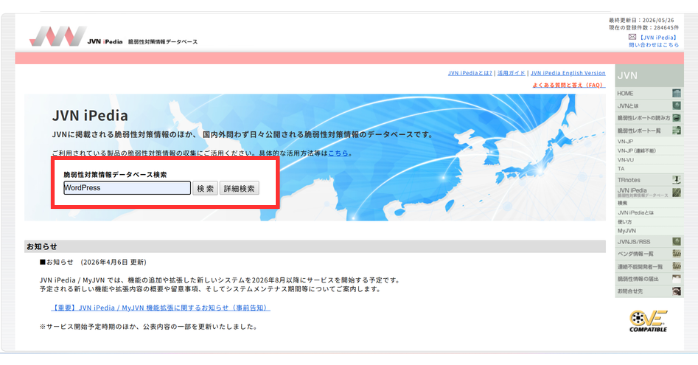Screen dimensions: 698x365
Task: Click the 脆弱性対策情報データベース検索 label
Action: (115, 174)
